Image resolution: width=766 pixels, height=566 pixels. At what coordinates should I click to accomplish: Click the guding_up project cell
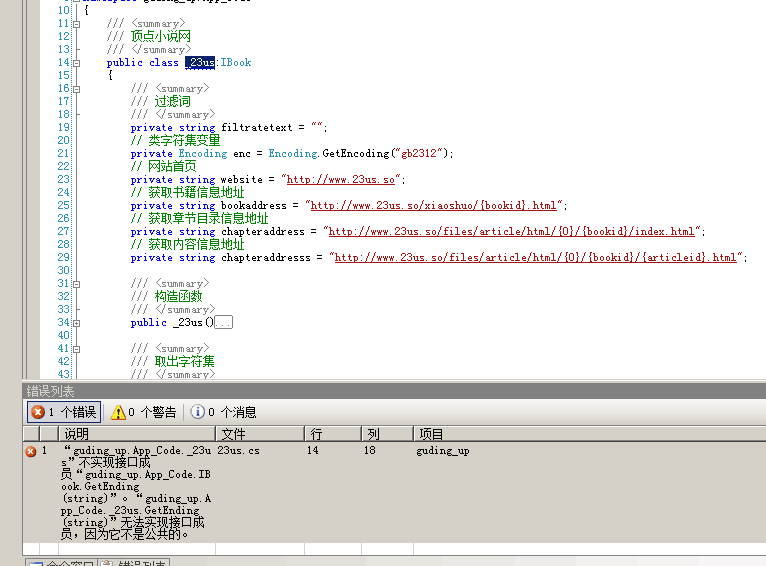(x=443, y=451)
